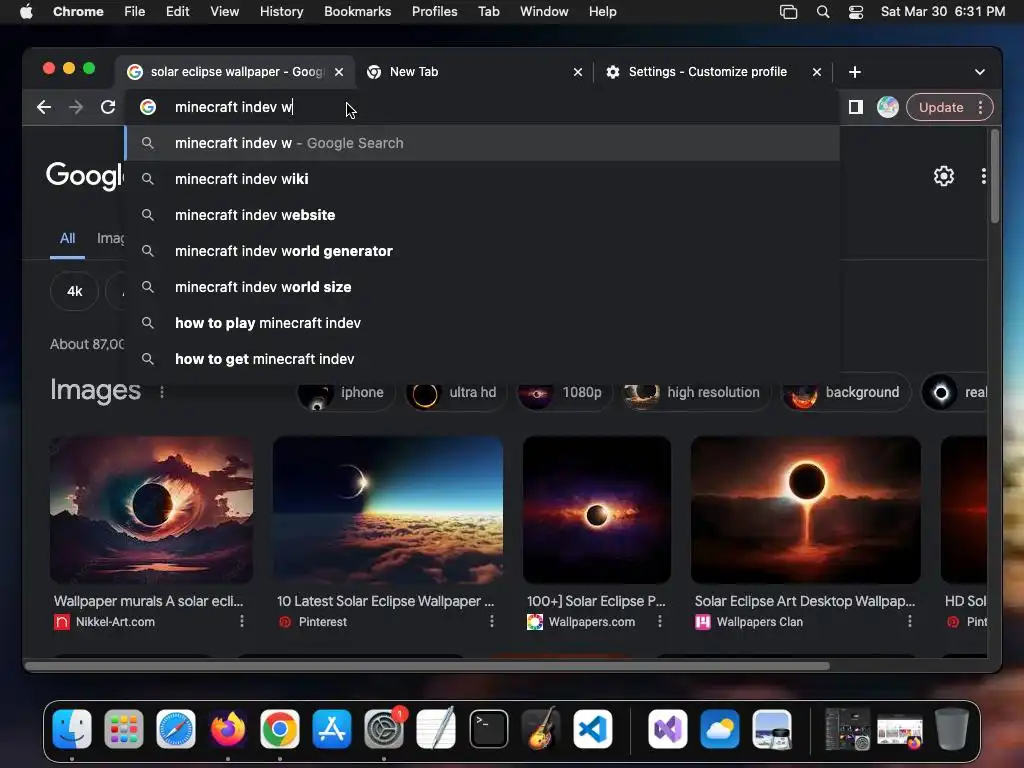Open '10 Latest Solar Eclipse Wallpaper' link
This screenshot has height=768, width=1024.
(385, 601)
